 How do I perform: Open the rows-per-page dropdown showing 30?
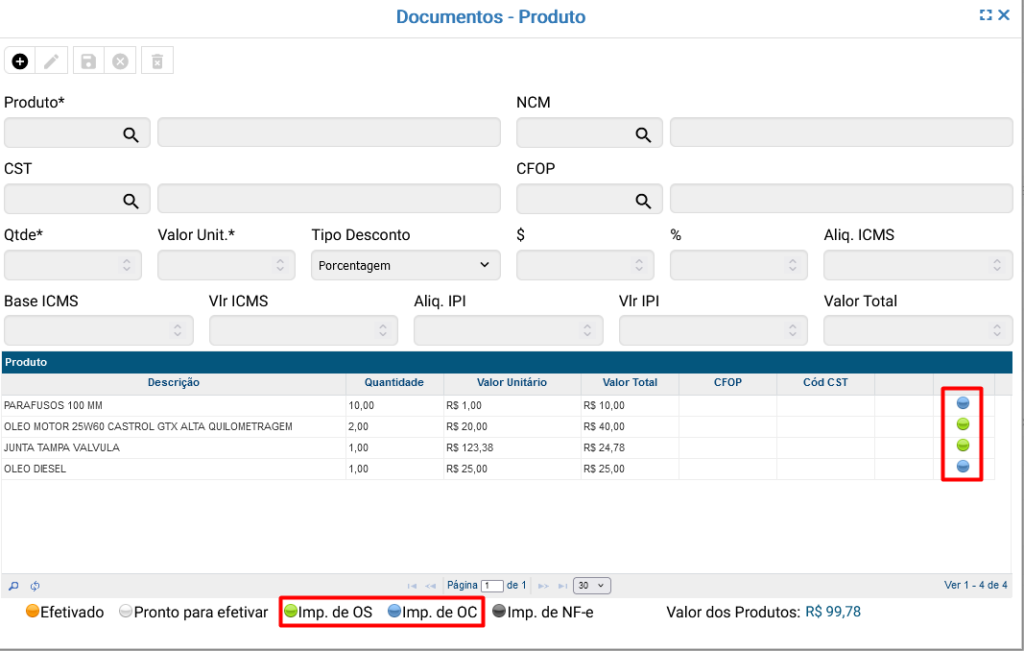[592, 586]
